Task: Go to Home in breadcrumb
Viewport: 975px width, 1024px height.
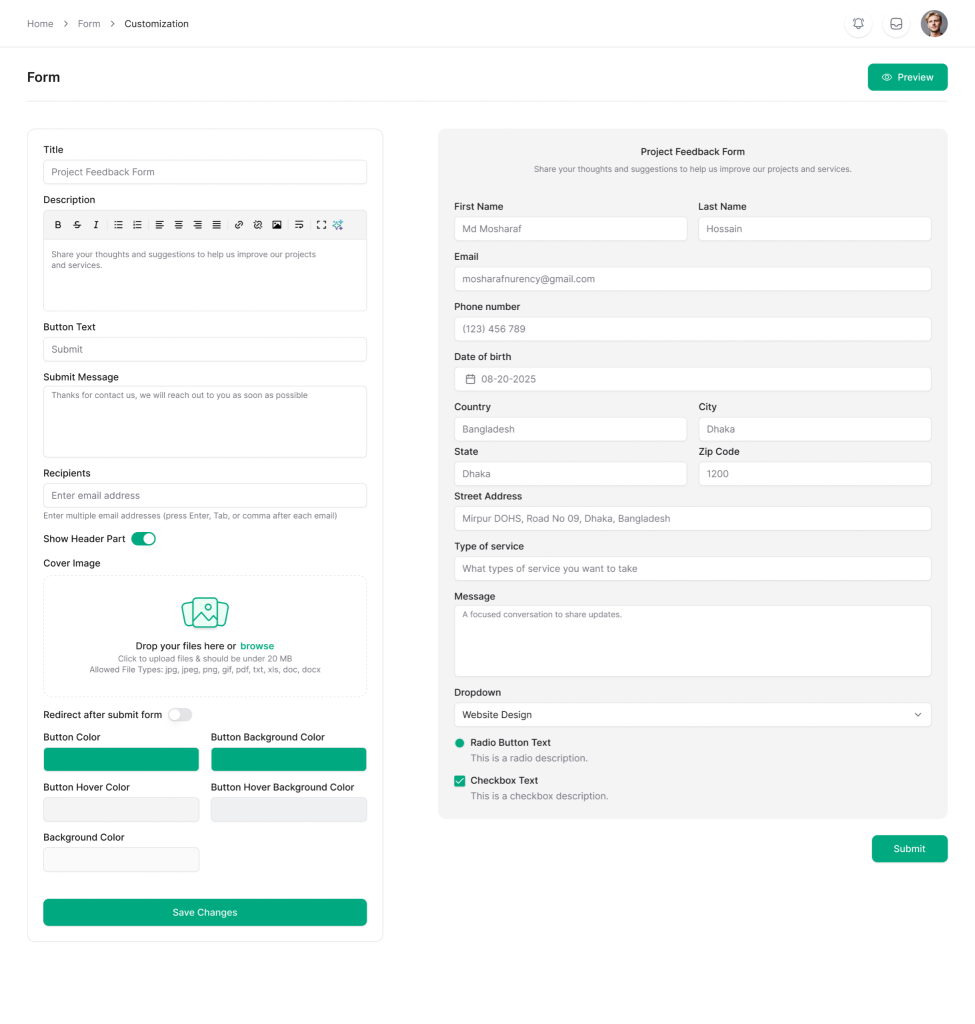Action: click(40, 24)
